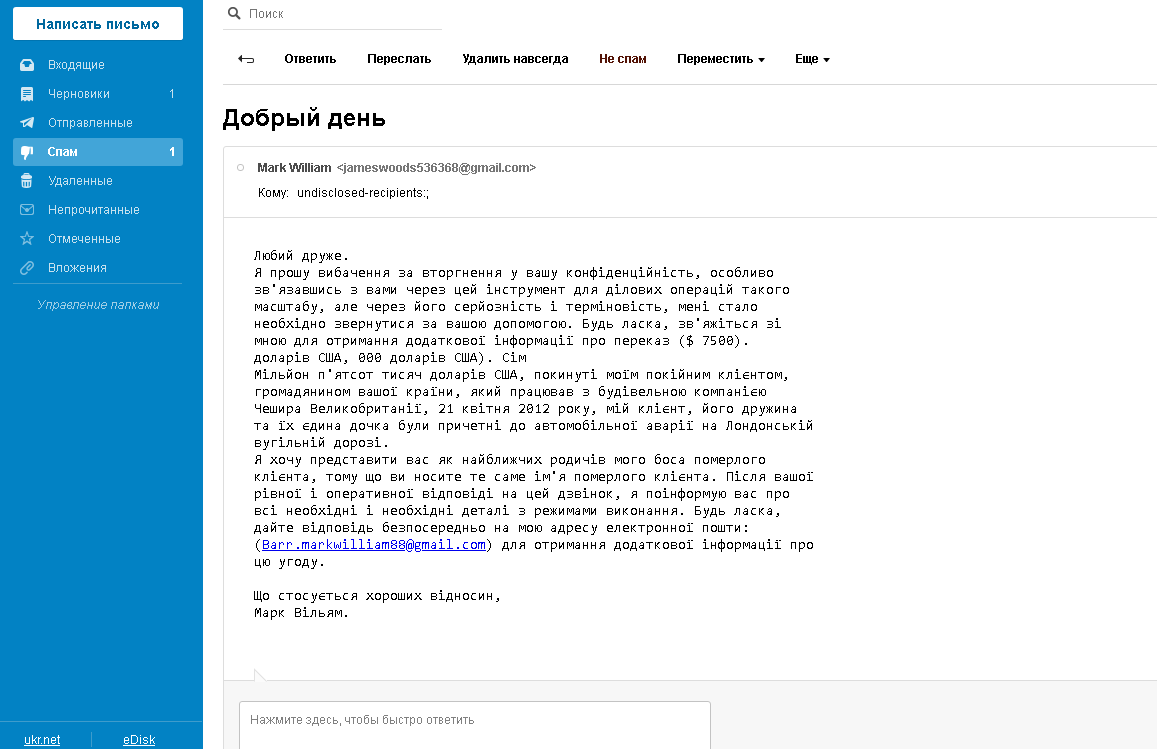Click sender name Mark William
Image resolution: width=1157 pixels, height=749 pixels.
[294, 168]
